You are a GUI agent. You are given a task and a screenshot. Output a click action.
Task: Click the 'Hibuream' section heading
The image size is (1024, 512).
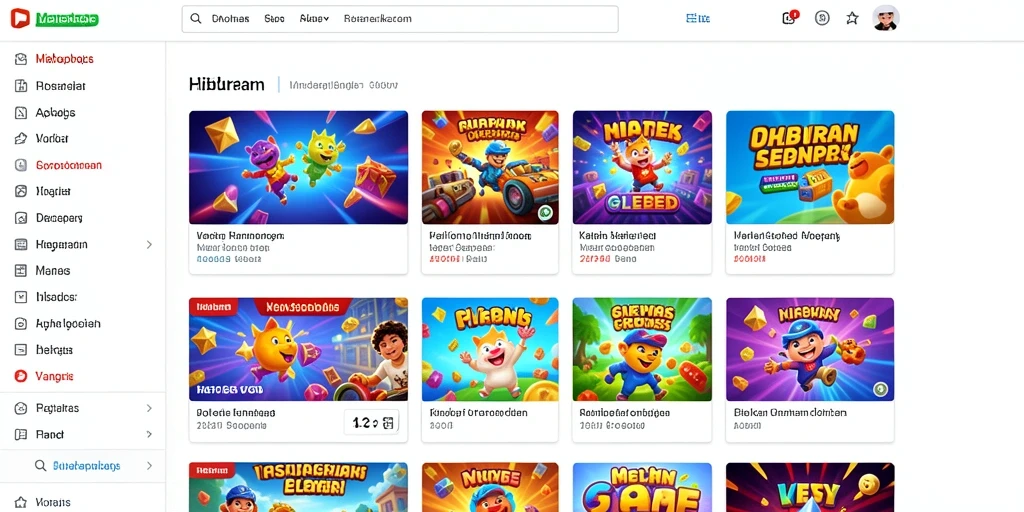click(x=227, y=84)
